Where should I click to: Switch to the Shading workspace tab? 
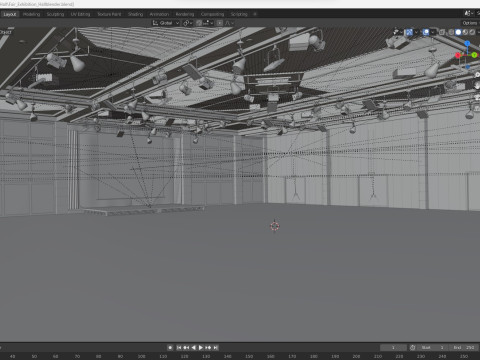point(135,14)
